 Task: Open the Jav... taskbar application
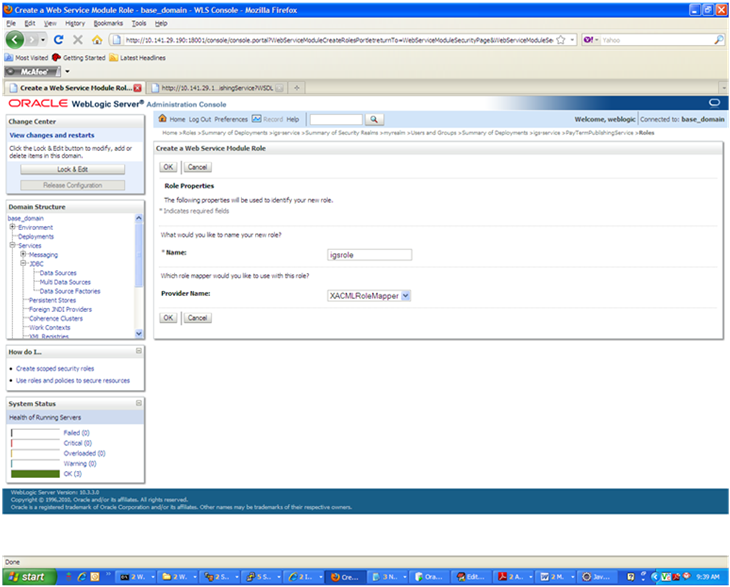tap(597, 577)
